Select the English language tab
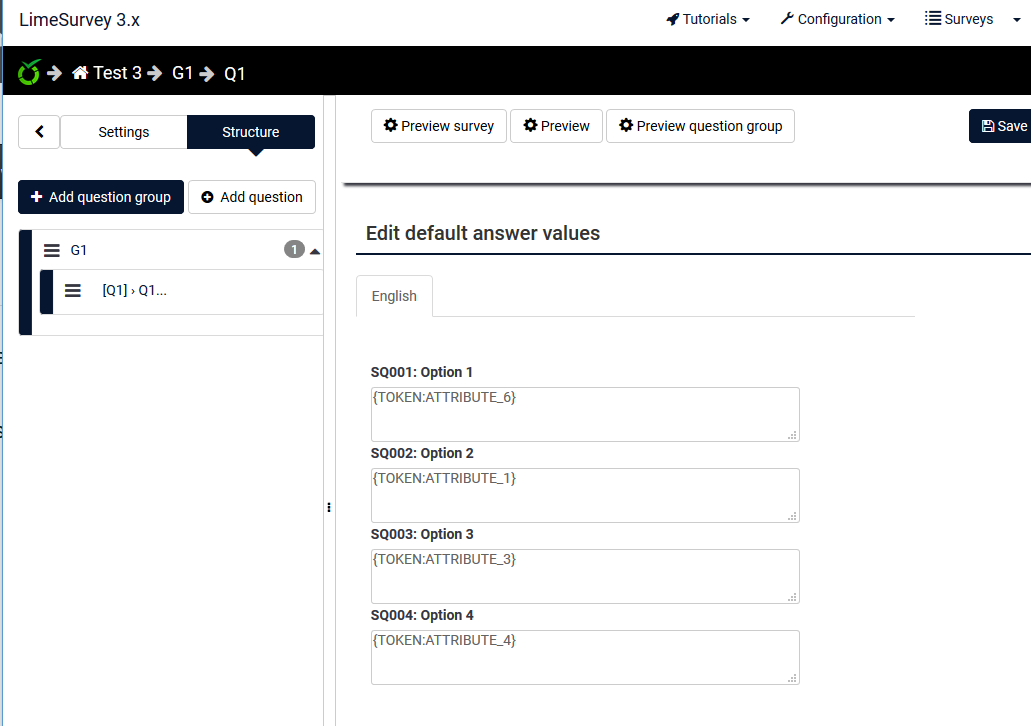1031x726 pixels. tap(394, 296)
